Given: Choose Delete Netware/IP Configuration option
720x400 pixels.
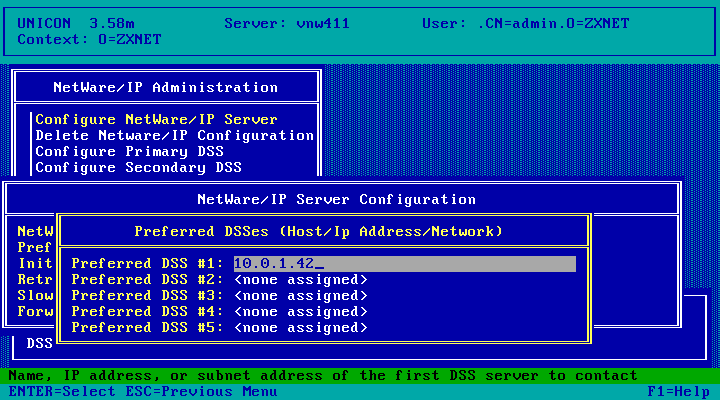Looking at the screenshot, I should pyautogui.click(x=174, y=135).
